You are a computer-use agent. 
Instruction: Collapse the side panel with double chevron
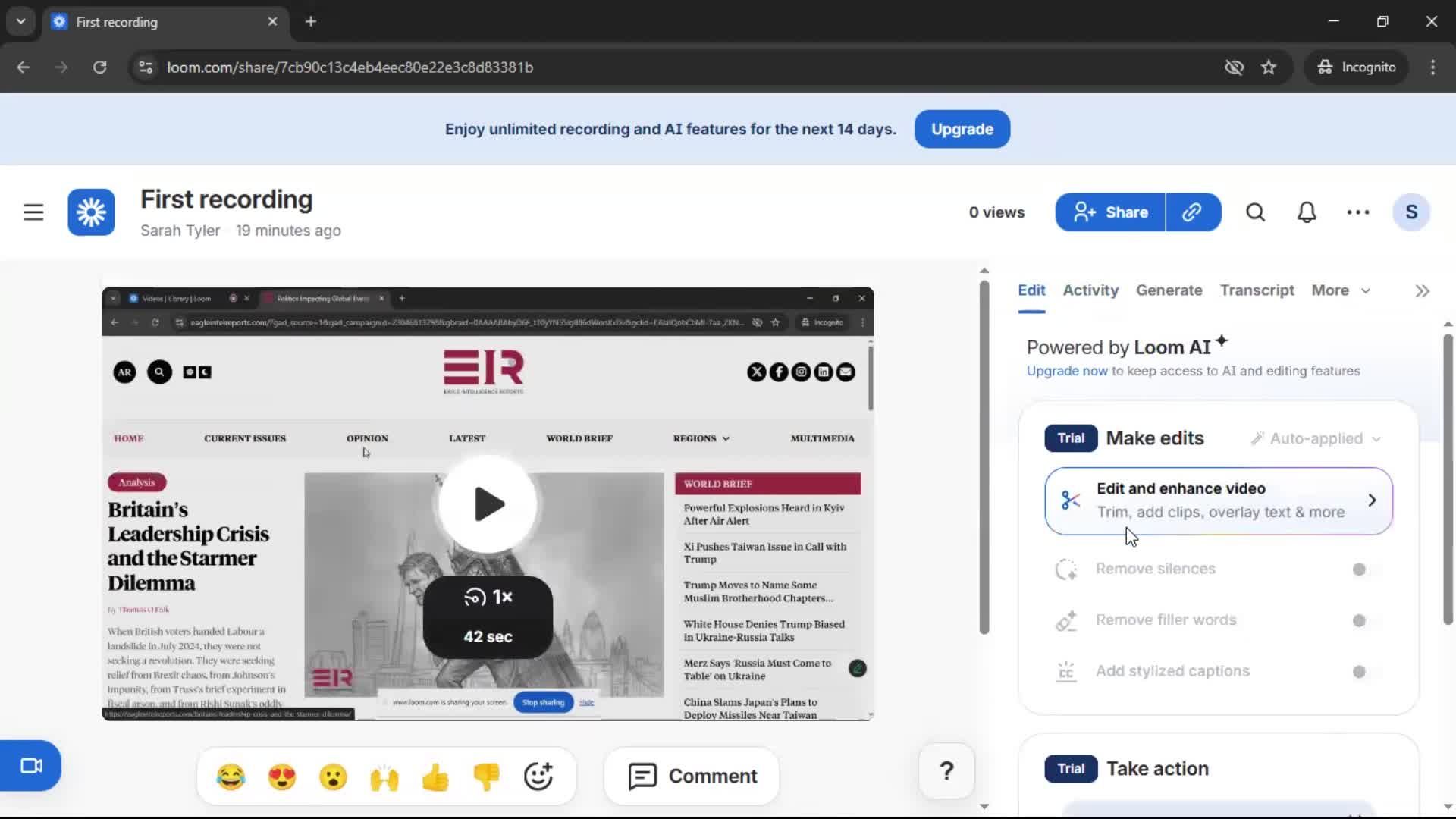[x=1422, y=291]
